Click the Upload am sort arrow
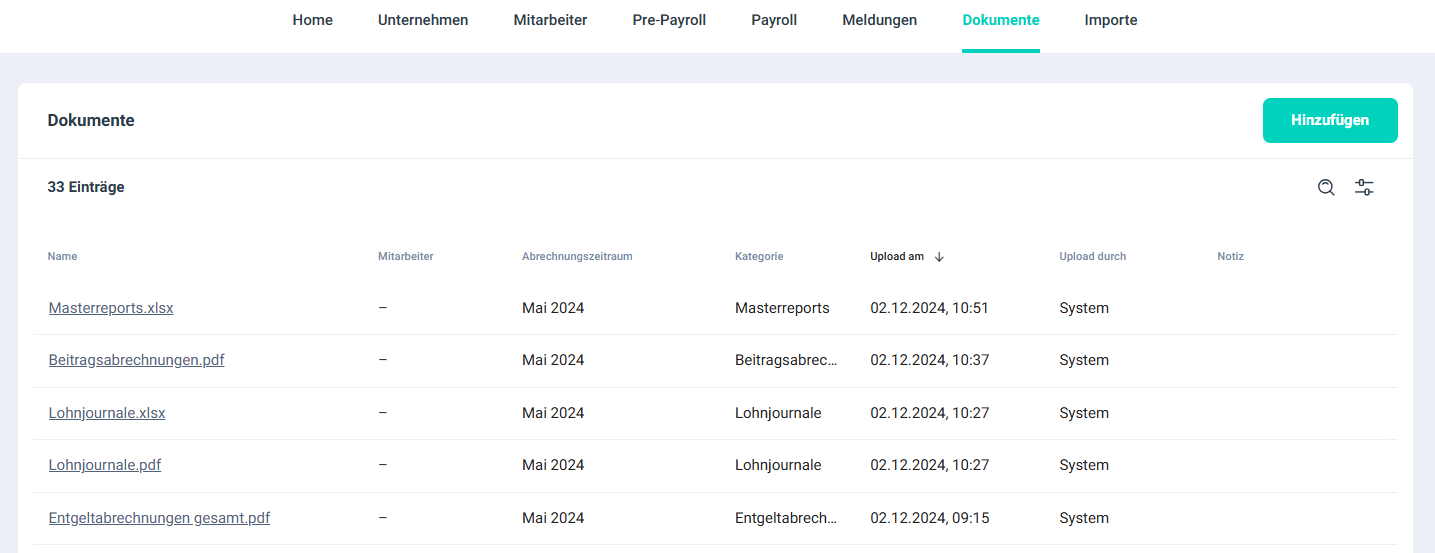 point(939,257)
